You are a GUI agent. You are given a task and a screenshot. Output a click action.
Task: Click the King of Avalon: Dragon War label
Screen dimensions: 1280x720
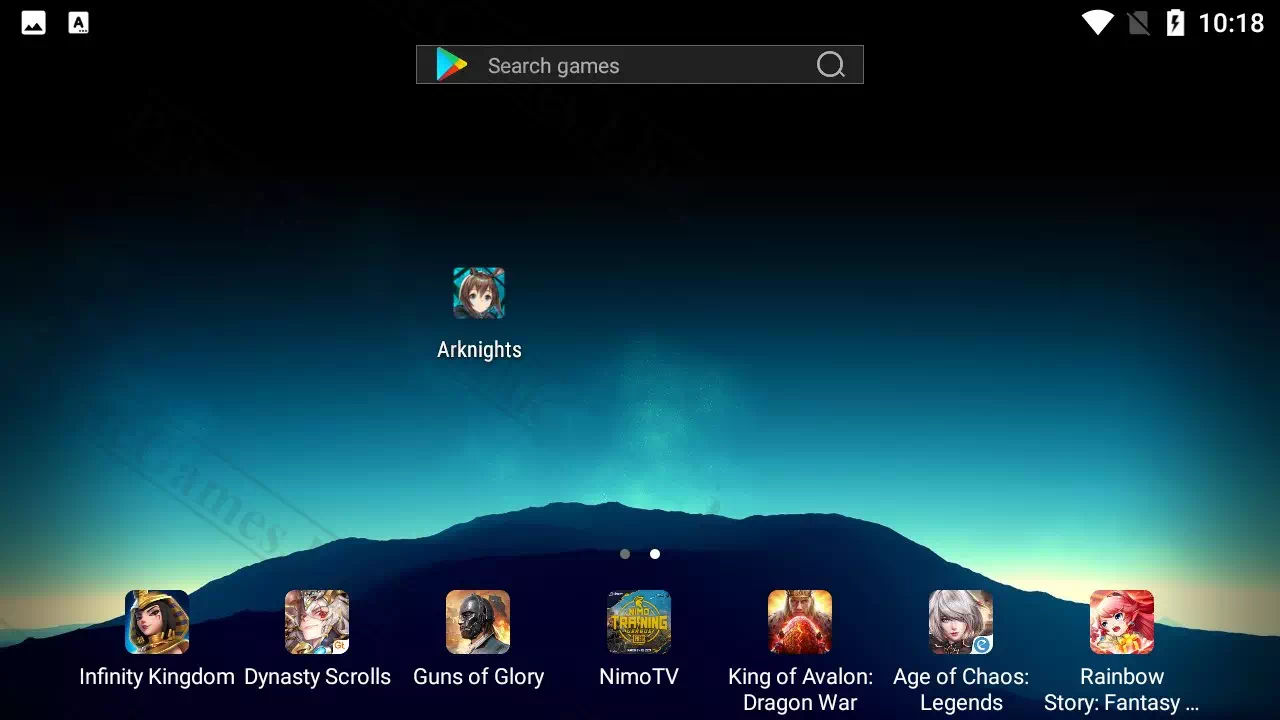pos(800,690)
